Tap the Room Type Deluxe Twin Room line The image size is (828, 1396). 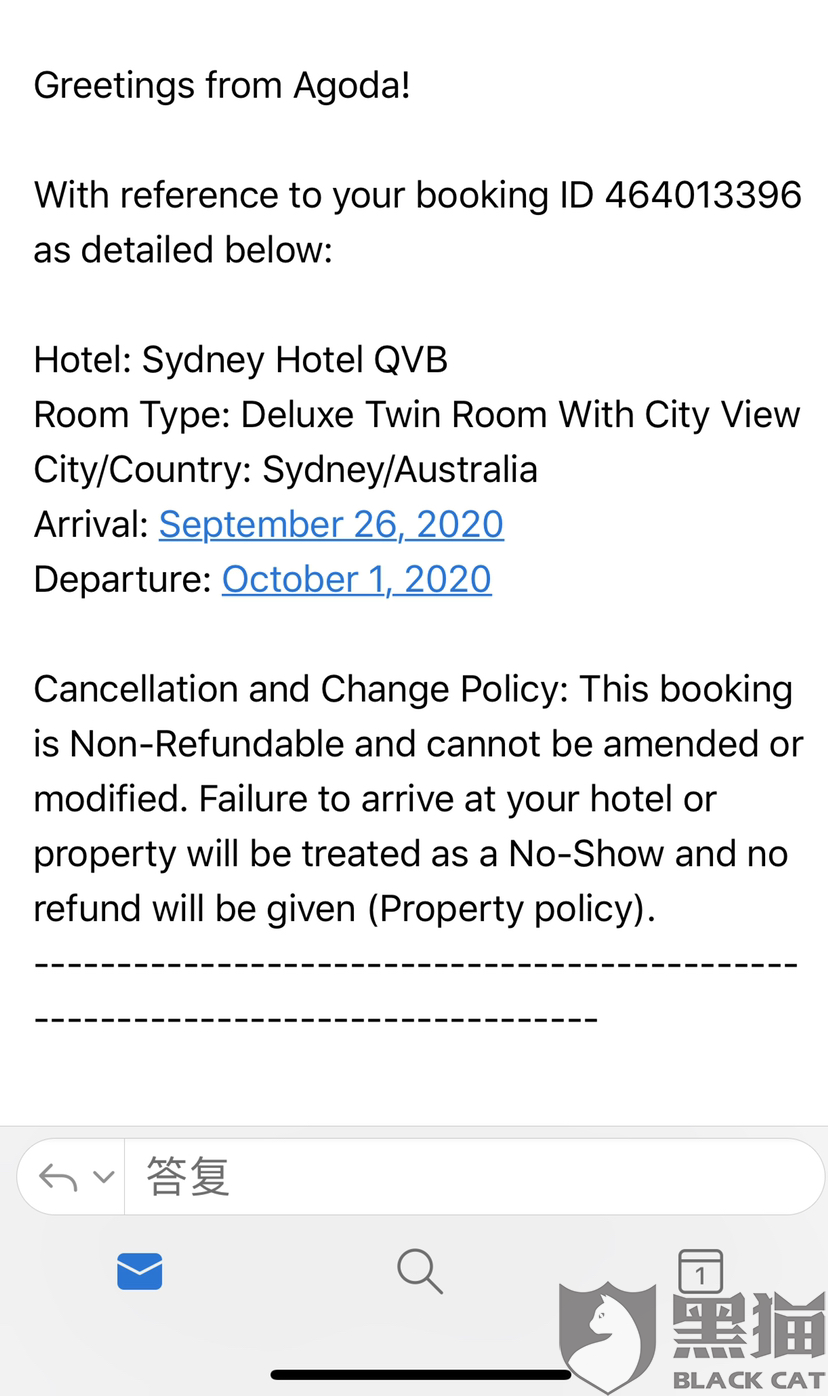coord(417,415)
